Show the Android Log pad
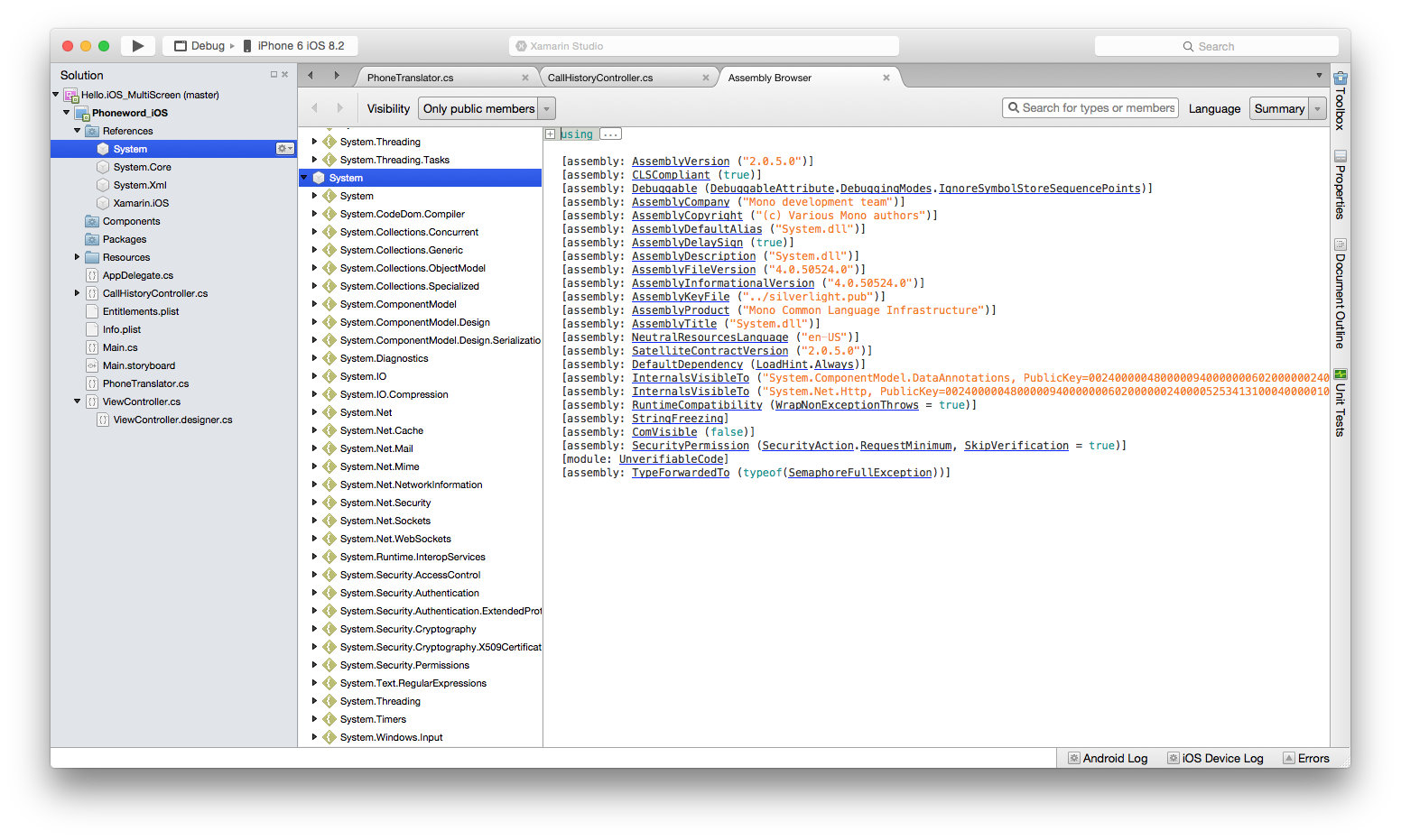1401x840 pixels. [x=1107, y=758]
